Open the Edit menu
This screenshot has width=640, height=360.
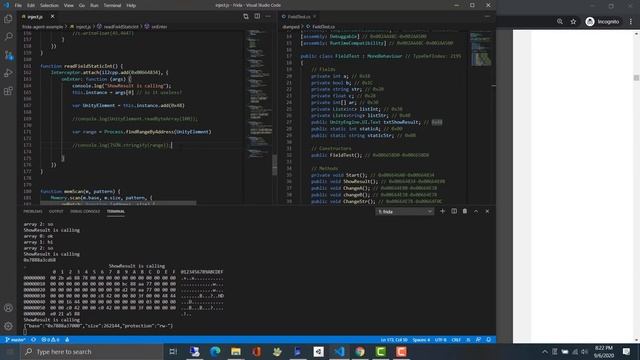pos(31,5)
